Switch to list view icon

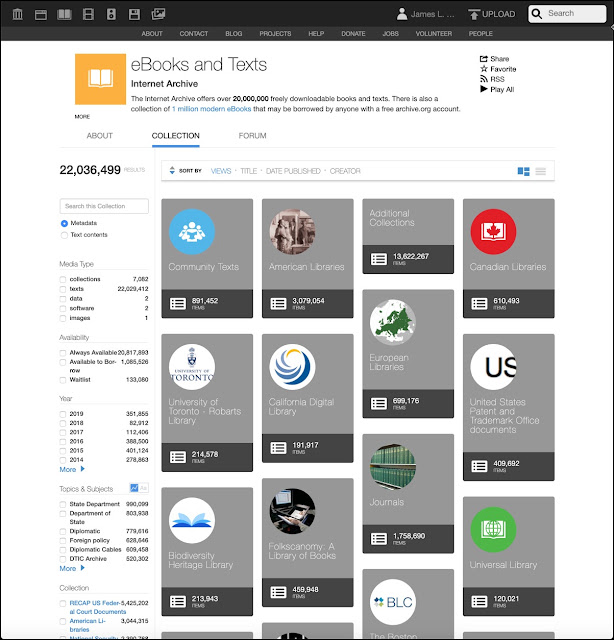(541, 171)
